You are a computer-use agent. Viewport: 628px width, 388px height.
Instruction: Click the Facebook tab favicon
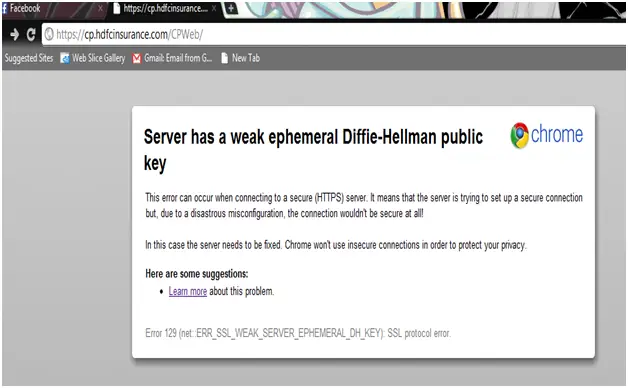pos(5,8)
